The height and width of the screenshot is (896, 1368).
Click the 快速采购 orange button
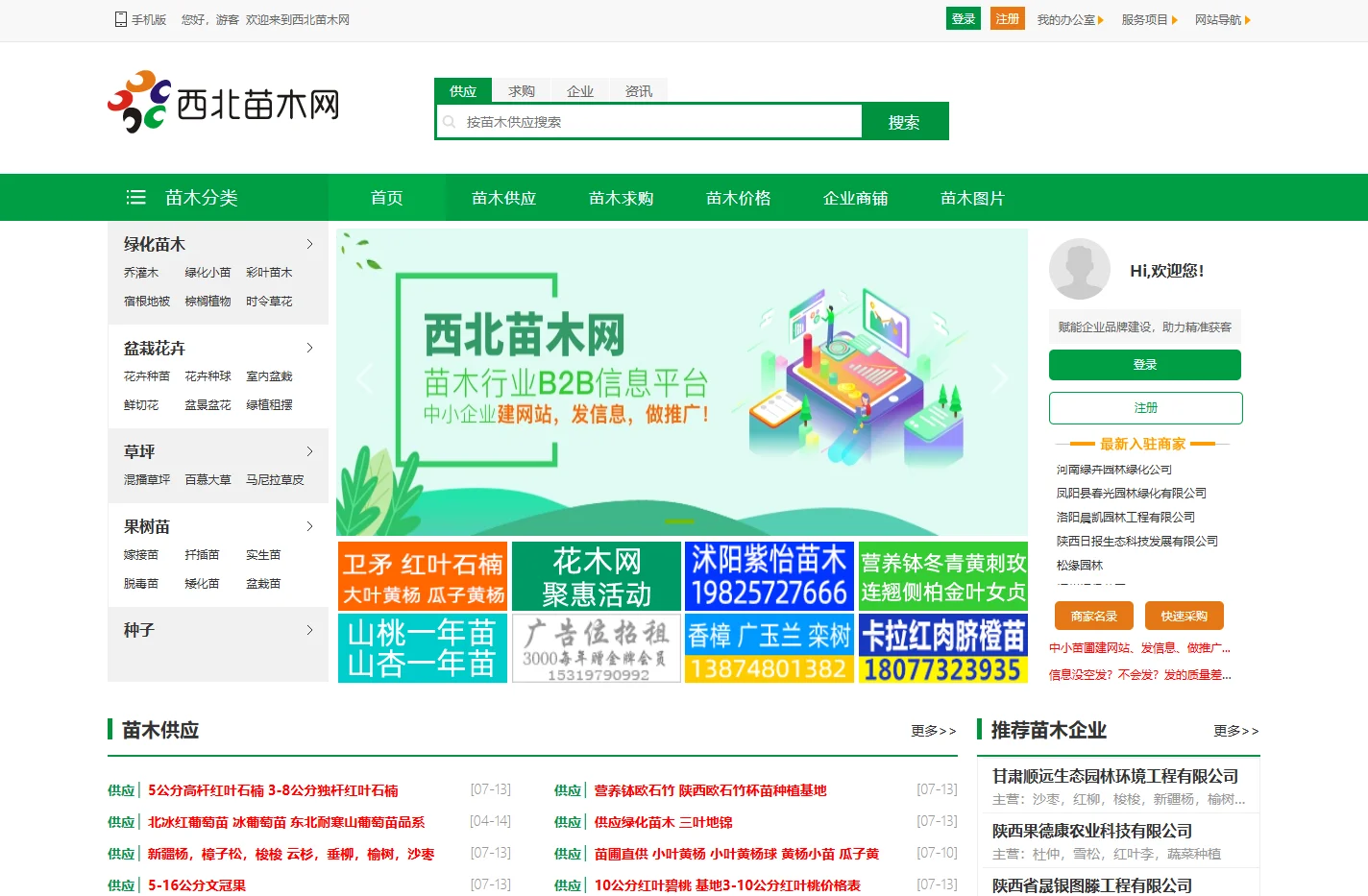(x=1184, y=616)
